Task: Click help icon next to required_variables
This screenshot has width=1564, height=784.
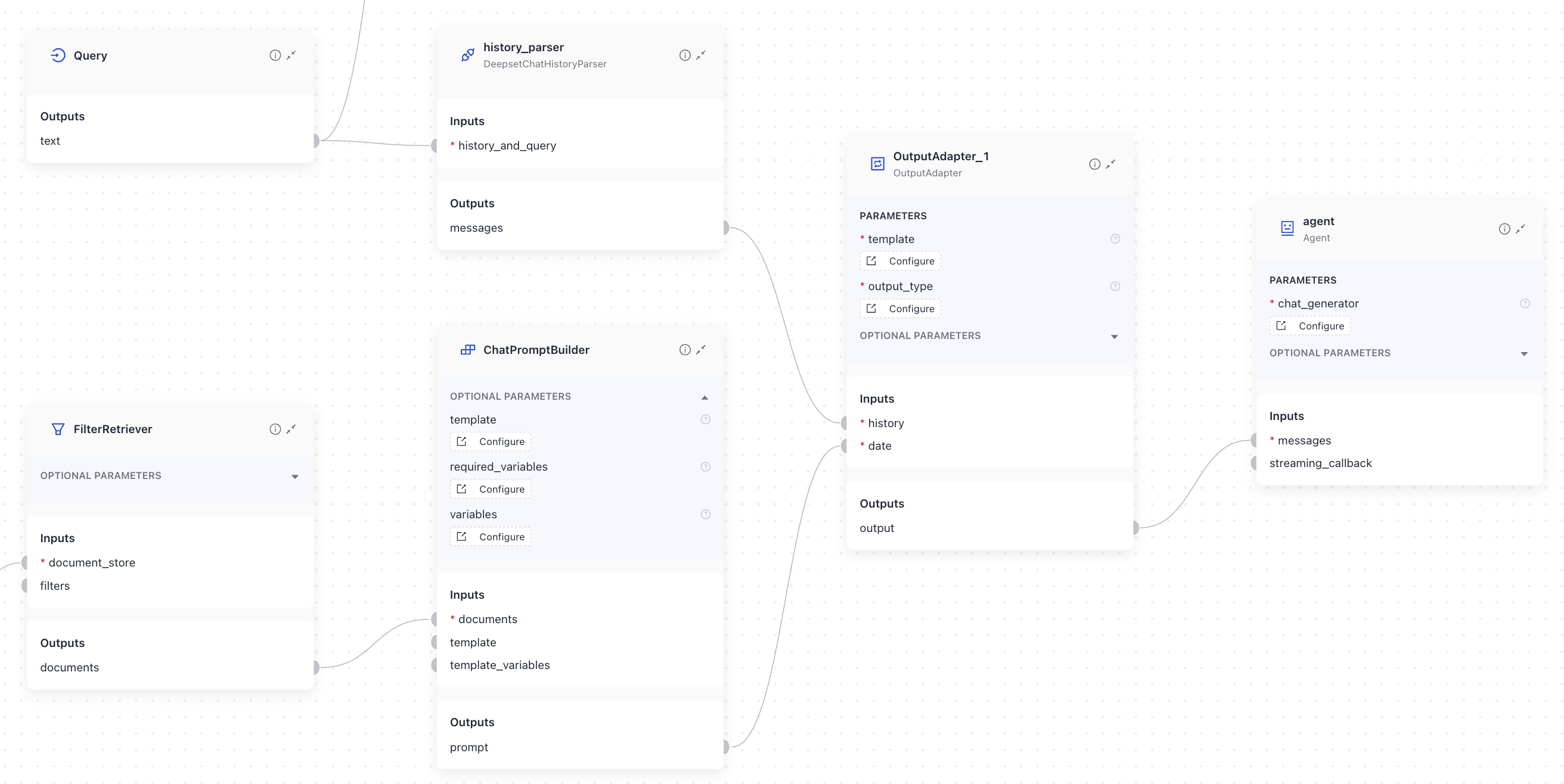Action: point(705,466)
